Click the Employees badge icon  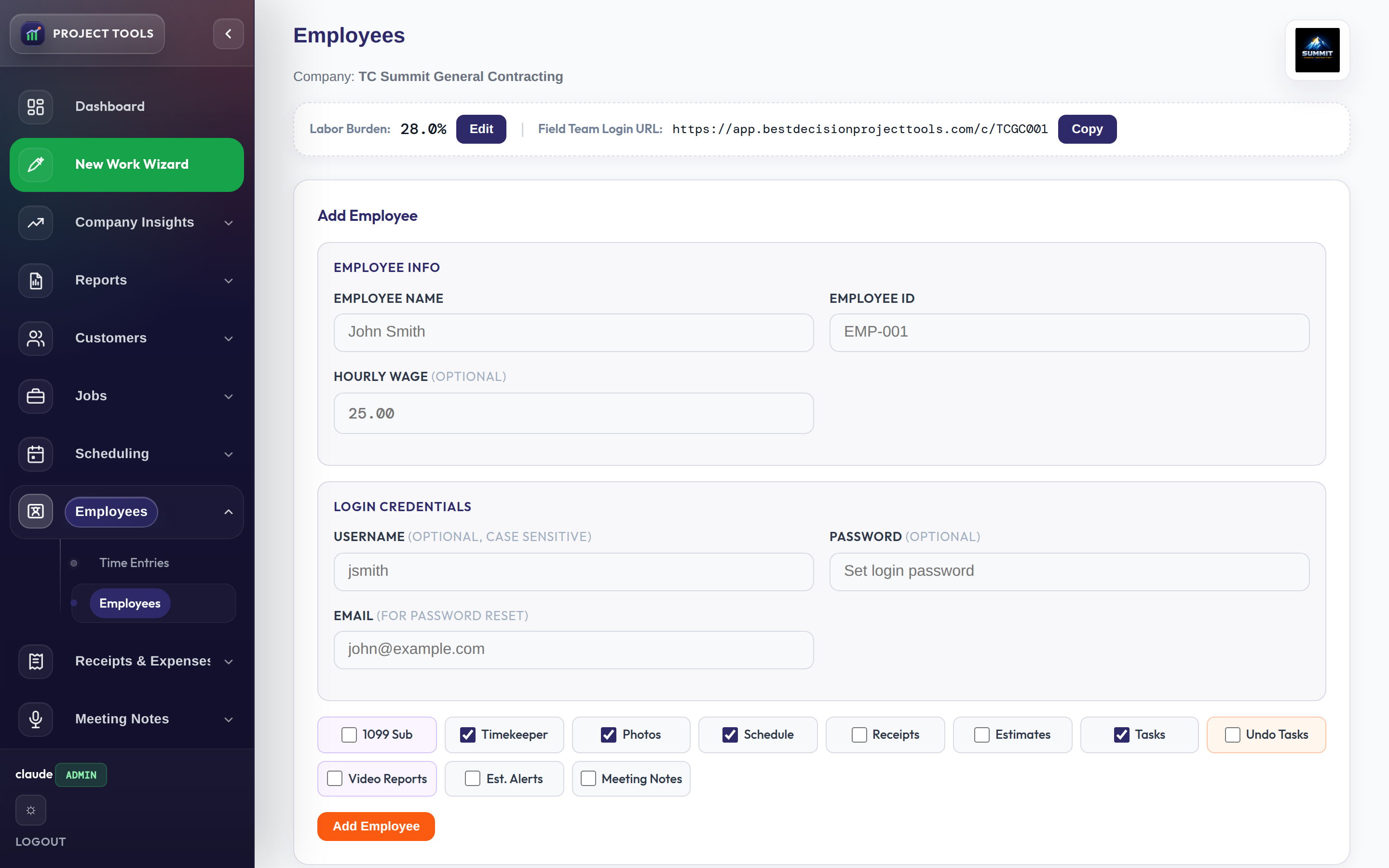coord(36,512)
